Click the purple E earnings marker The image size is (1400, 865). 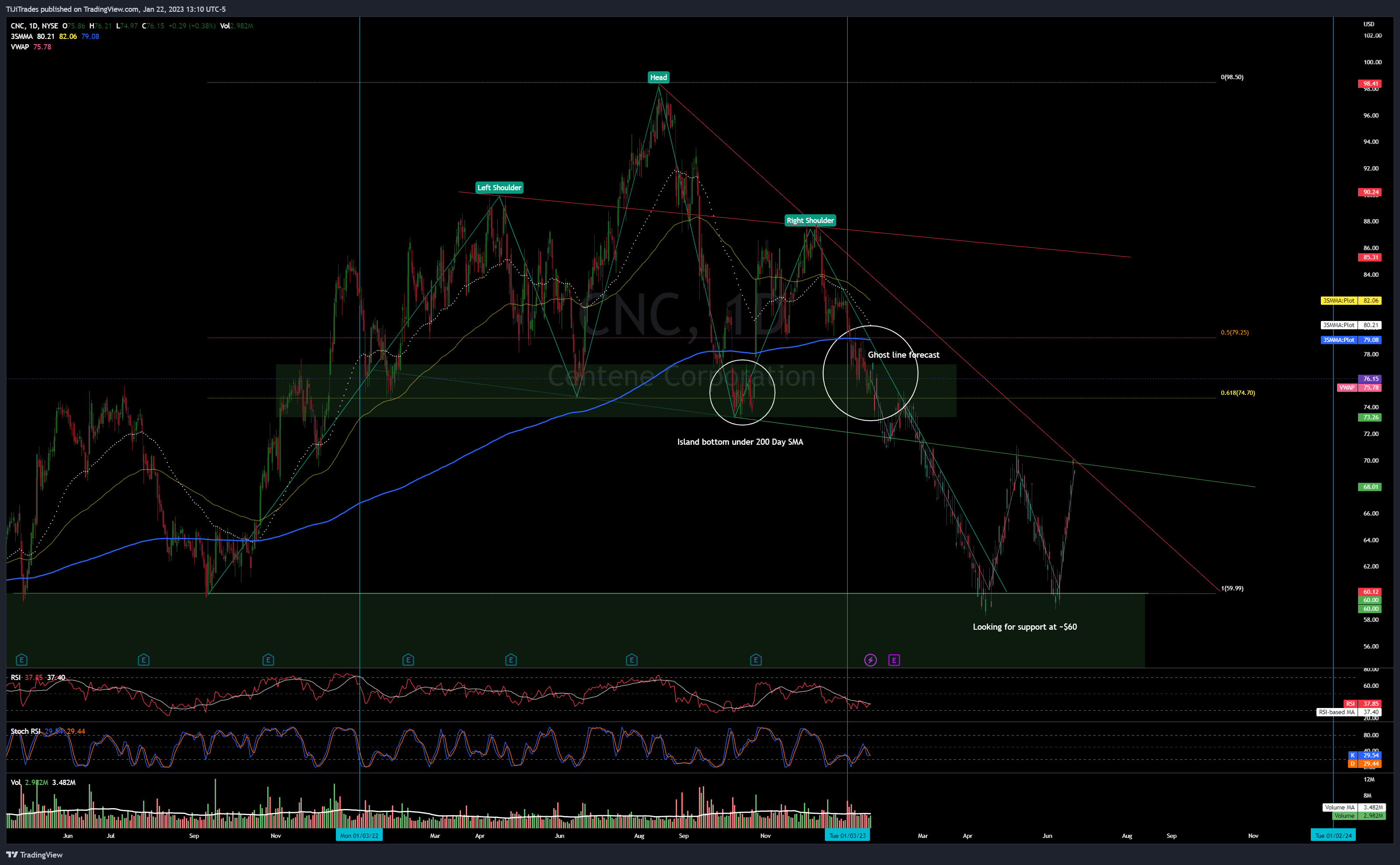(x=894, y=660)
